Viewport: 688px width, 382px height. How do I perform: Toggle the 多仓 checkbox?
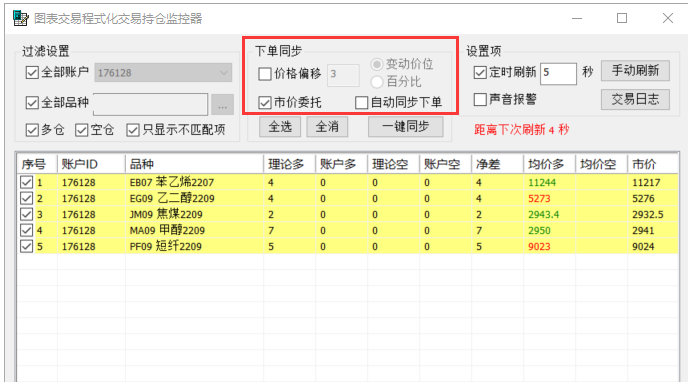coord(32,130)
